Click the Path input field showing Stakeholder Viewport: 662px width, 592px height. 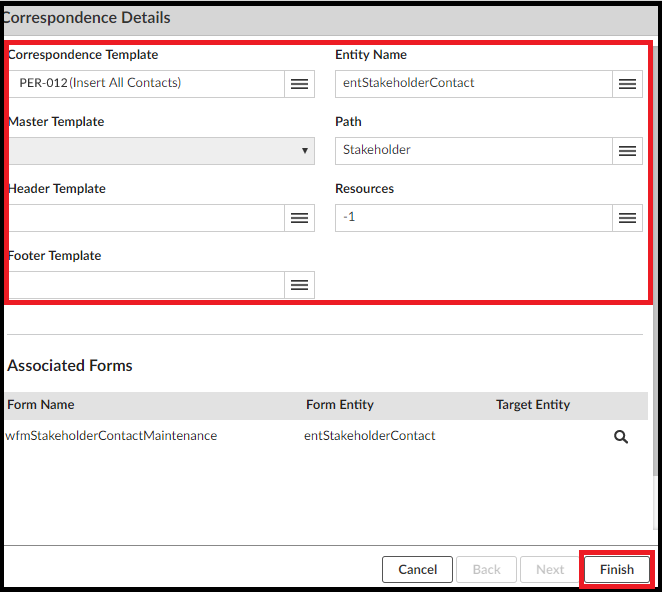(474, 151)
